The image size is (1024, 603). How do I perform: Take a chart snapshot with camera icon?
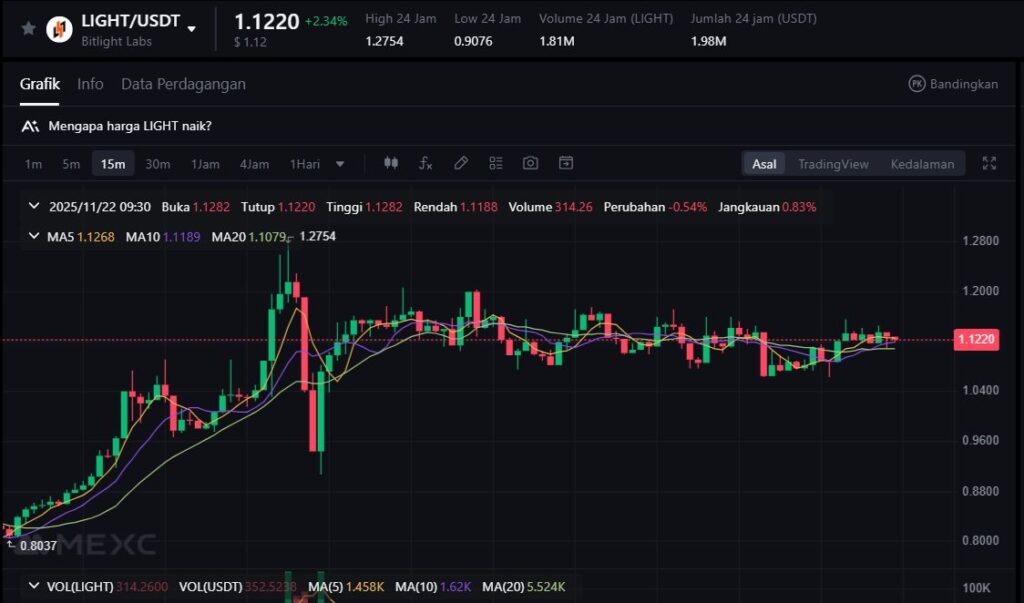click(531, 164)
